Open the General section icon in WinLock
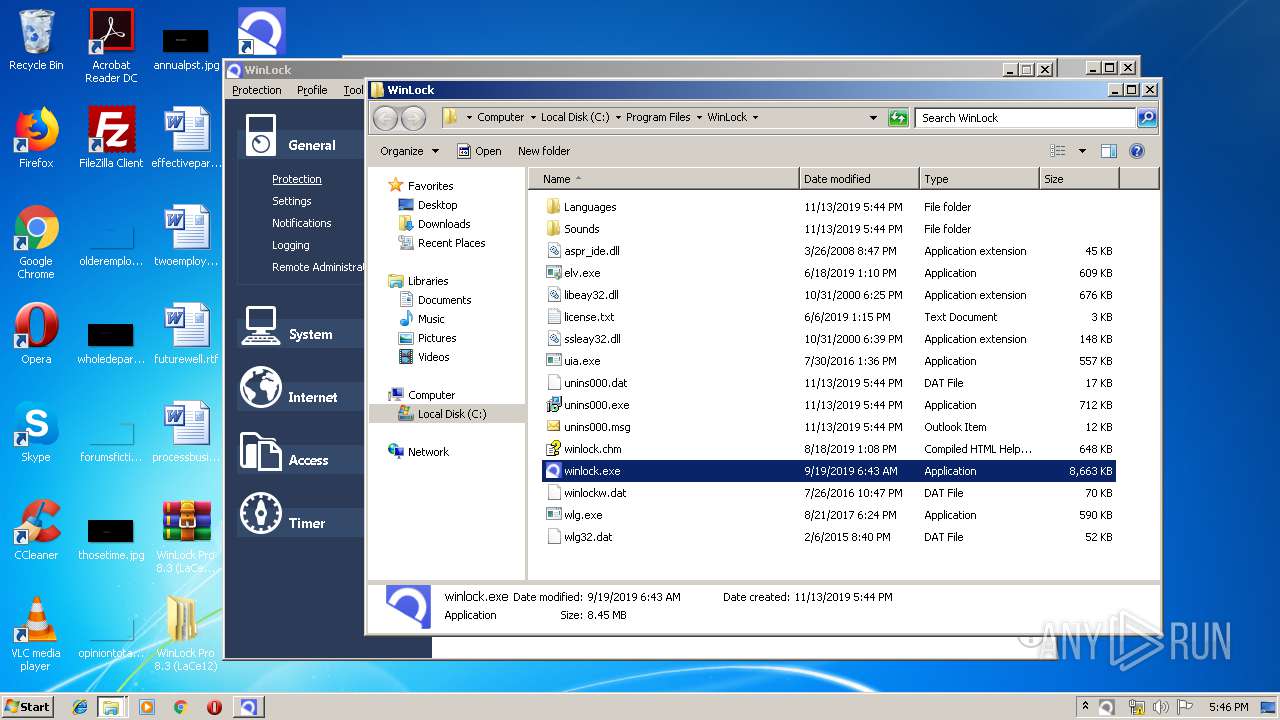 pyautogui.click(x=260, y=136)
